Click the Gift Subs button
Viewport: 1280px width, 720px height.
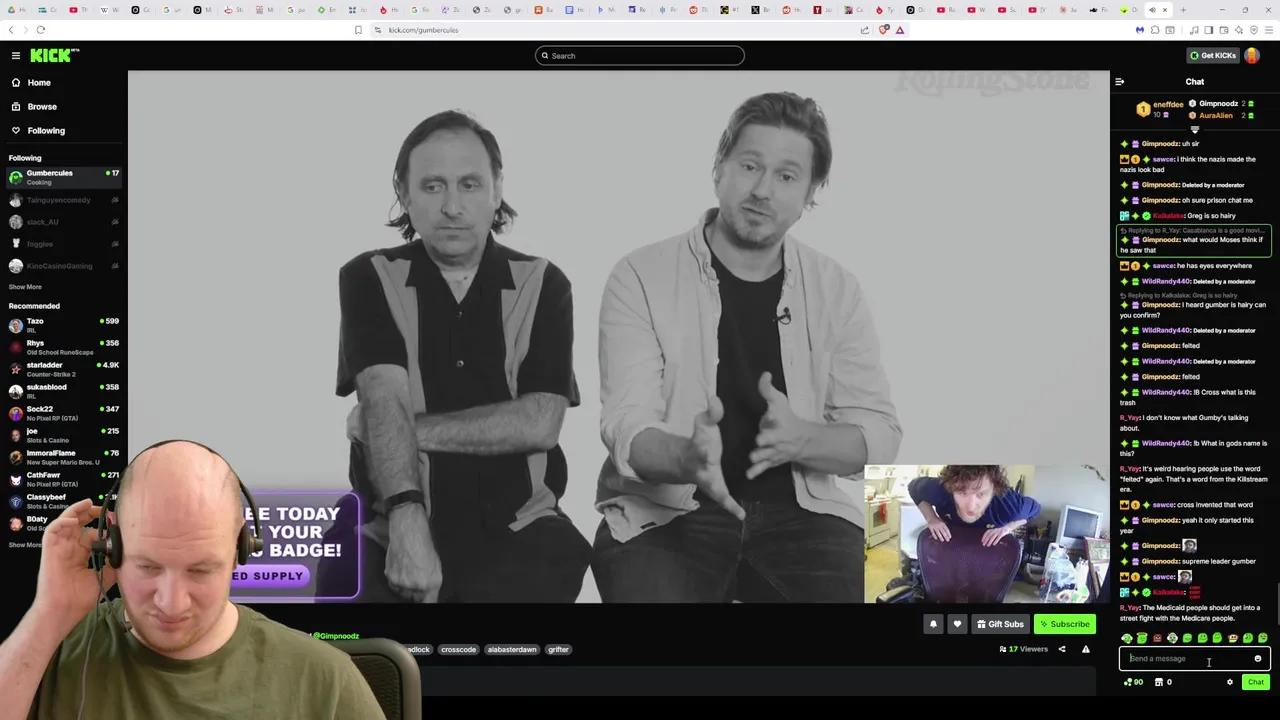tap(1000, 624)
